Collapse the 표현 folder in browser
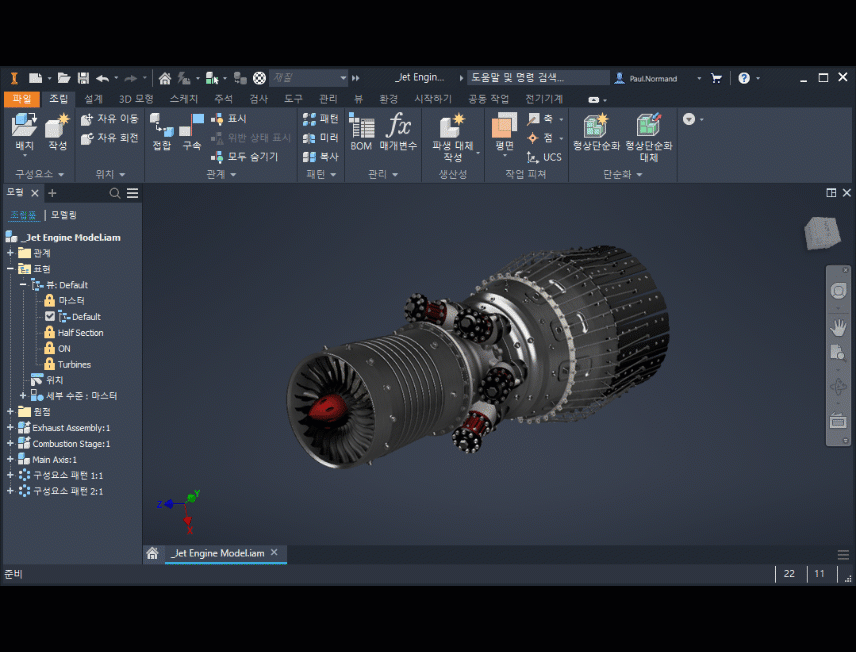The height and width of the screenshot is (652, 856). [x=10, y=269]
